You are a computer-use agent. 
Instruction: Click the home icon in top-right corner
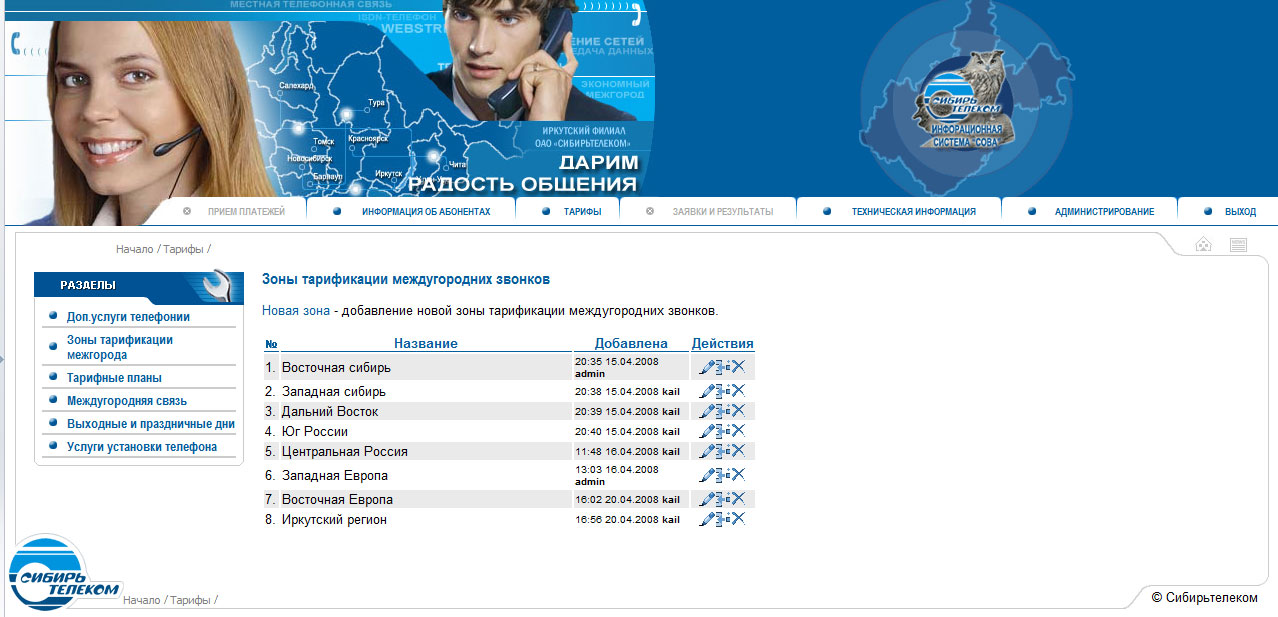(x=1203, y=245)
